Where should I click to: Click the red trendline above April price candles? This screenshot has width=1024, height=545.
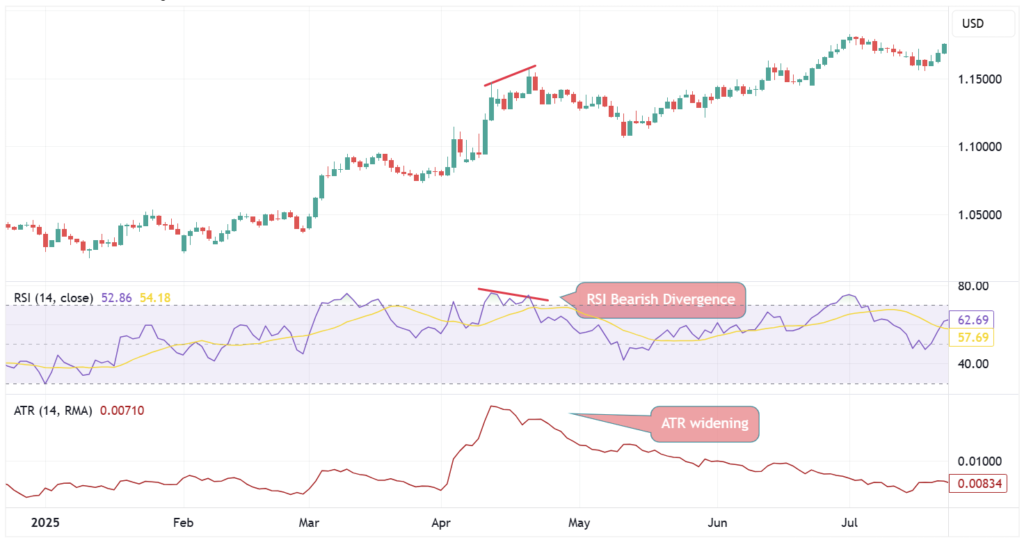click(510, 75)
